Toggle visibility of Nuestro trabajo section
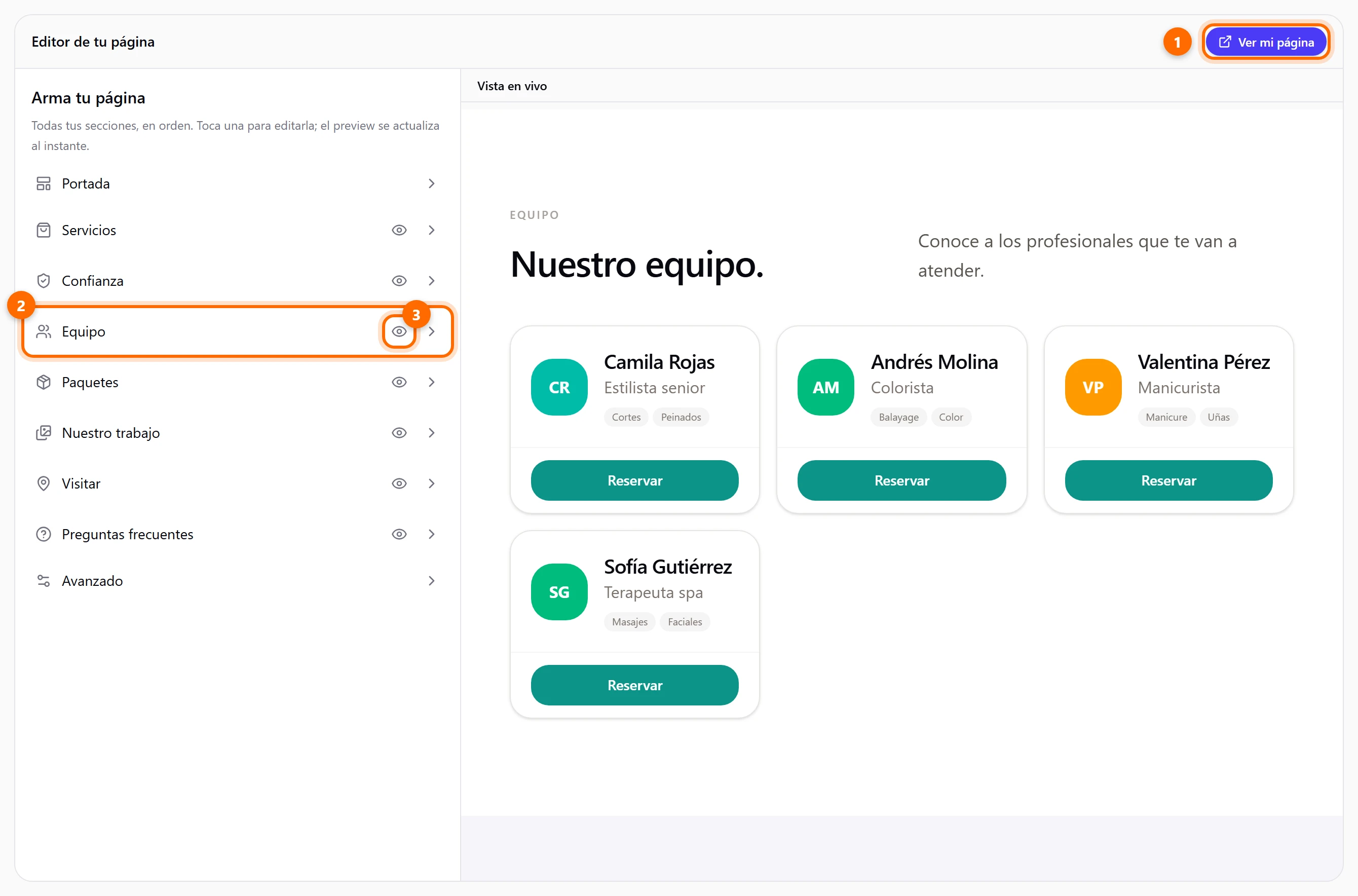The height and width of the screenshot is (896, 1358). pos(399,433)
